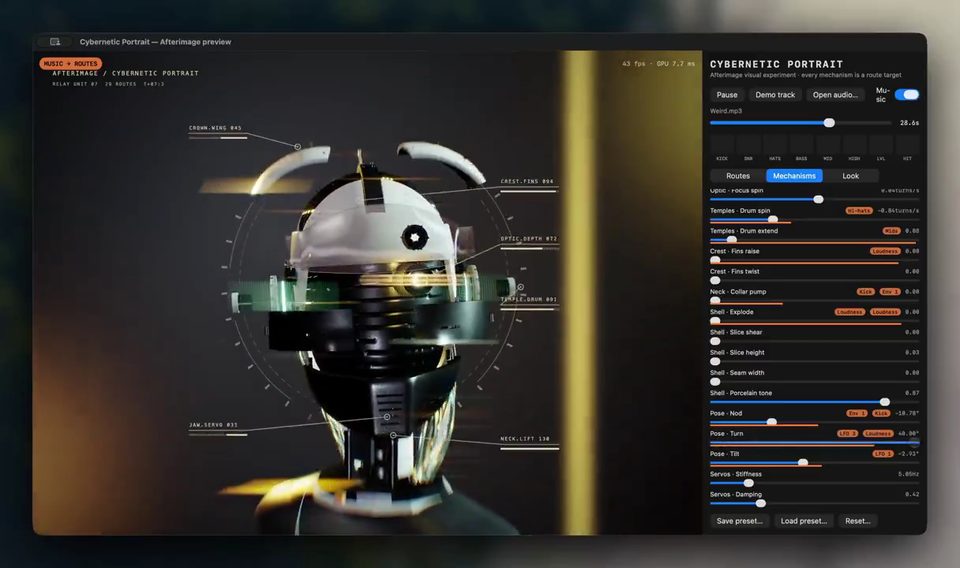This screenshot has width=960, height=568.
Task: Save the current settings with Save preset...
Action: coord(740,521)
